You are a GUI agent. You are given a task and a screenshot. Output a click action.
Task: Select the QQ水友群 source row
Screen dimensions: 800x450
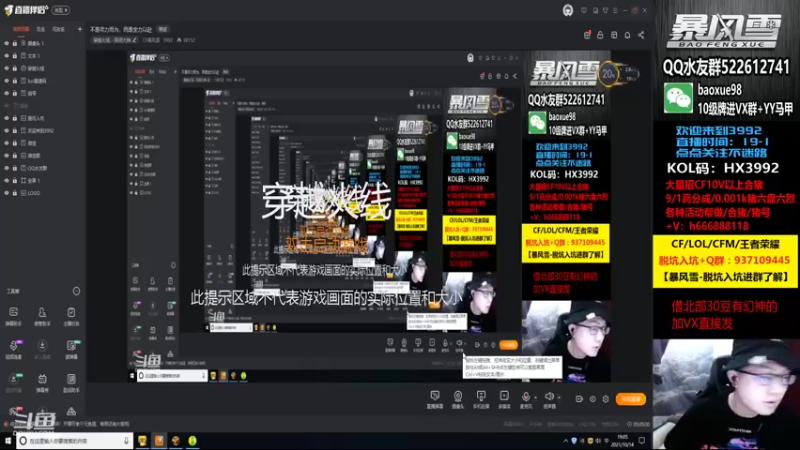coord(43,168)
